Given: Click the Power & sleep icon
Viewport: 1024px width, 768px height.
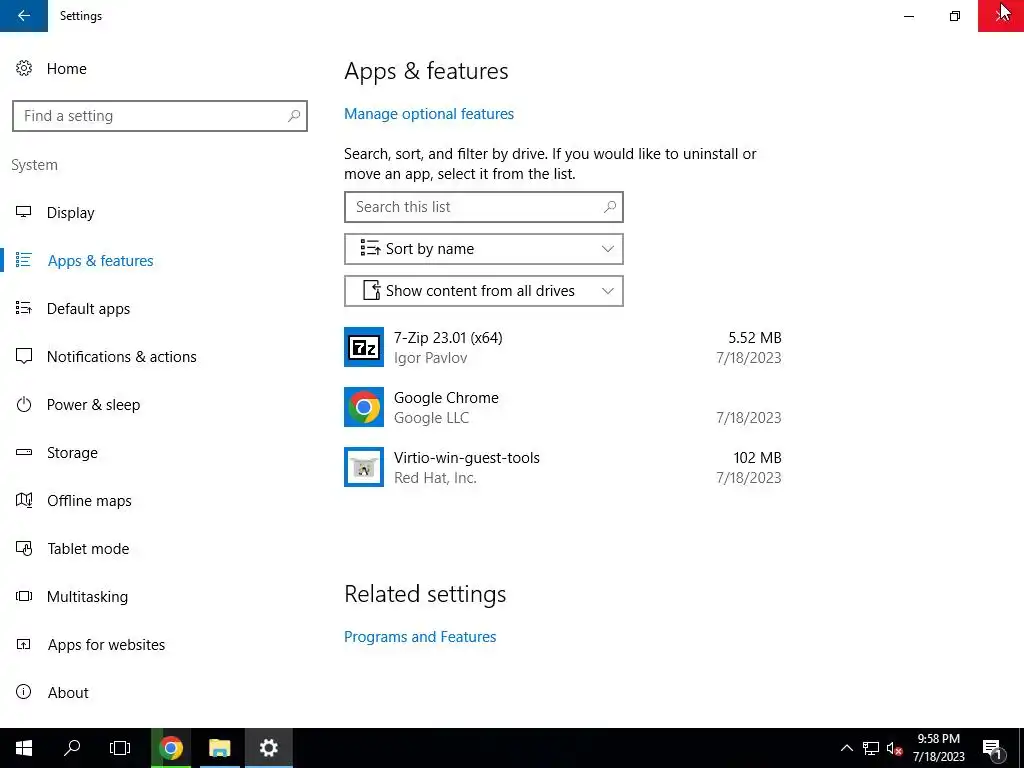Looking at the screenshot, I should coord(24,404).
